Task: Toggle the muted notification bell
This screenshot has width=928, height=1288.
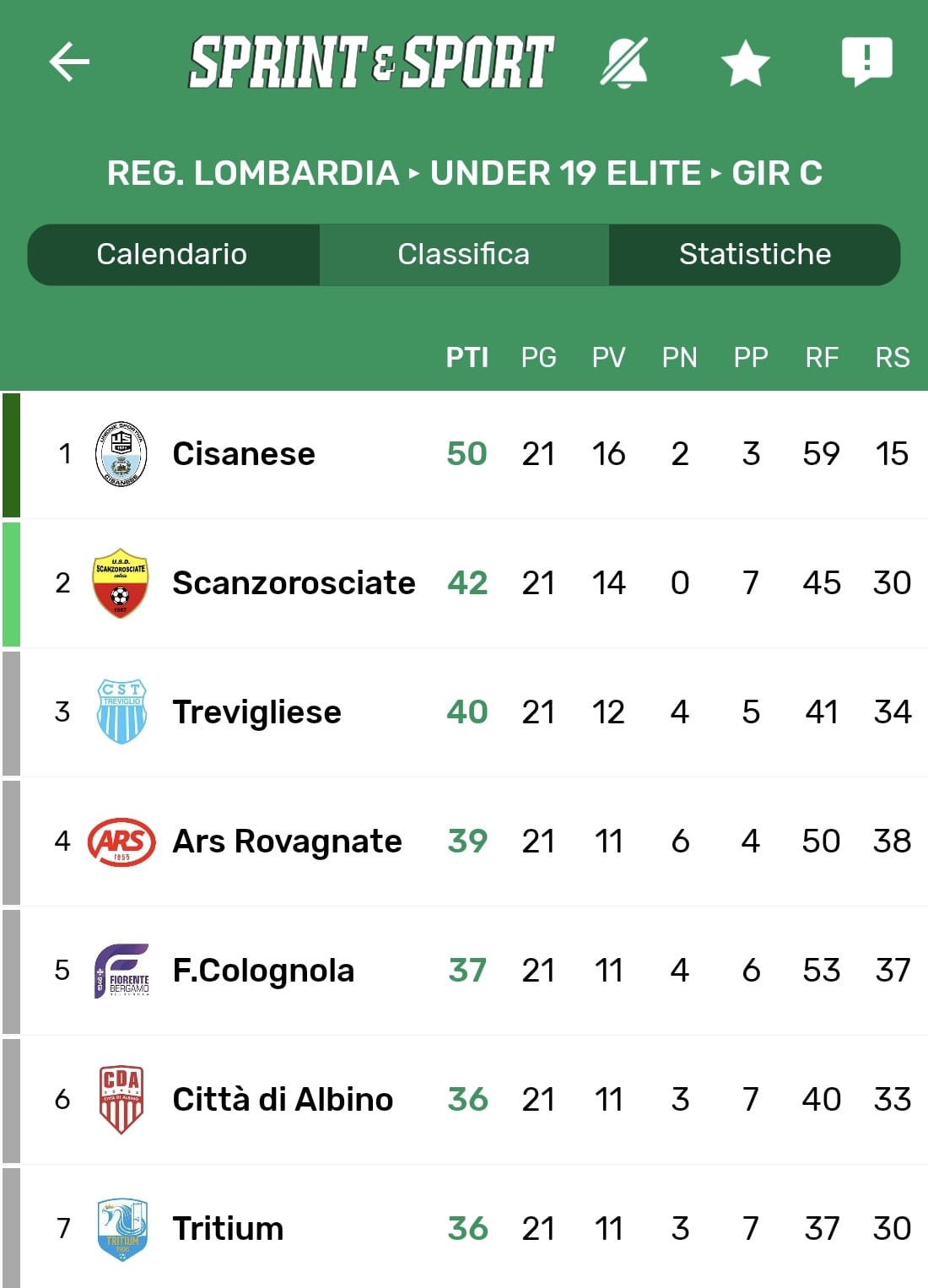Action: point(624,62)
